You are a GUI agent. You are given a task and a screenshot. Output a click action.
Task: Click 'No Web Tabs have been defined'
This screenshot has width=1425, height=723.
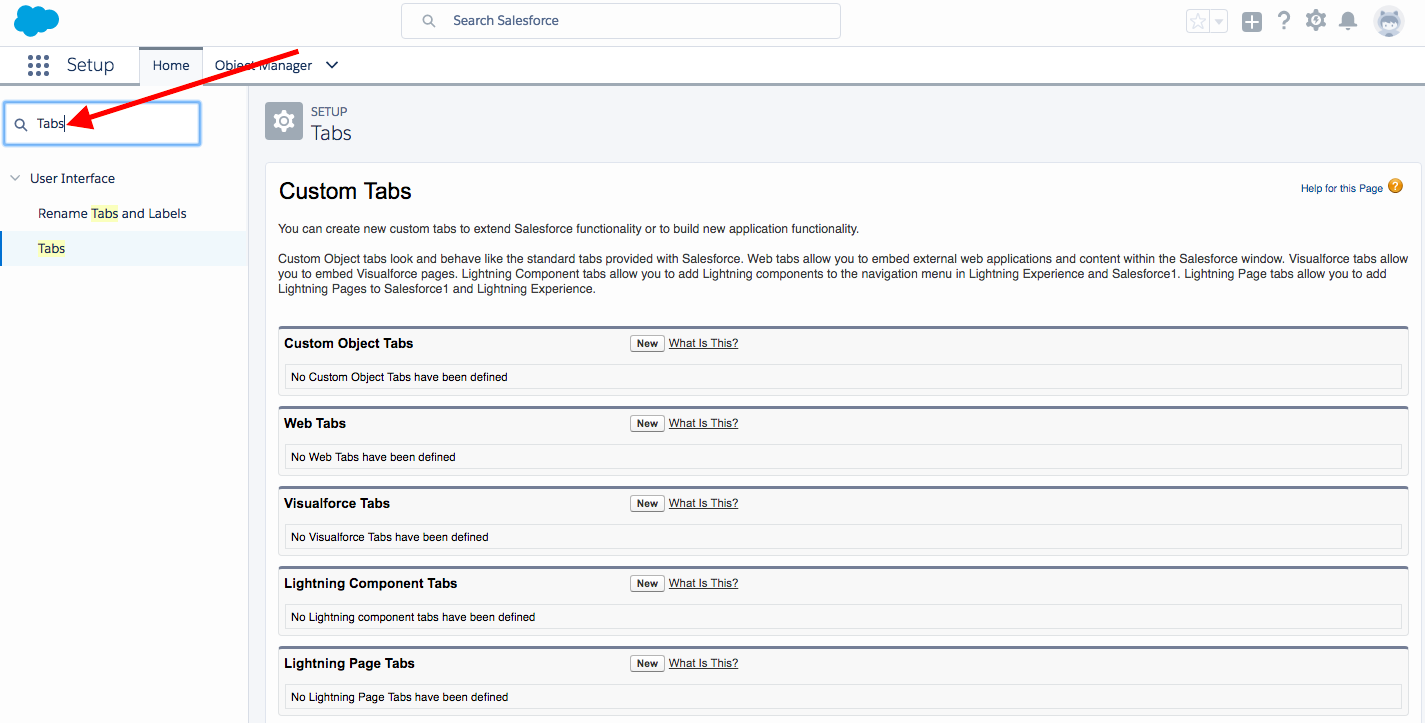click(373, 457)
